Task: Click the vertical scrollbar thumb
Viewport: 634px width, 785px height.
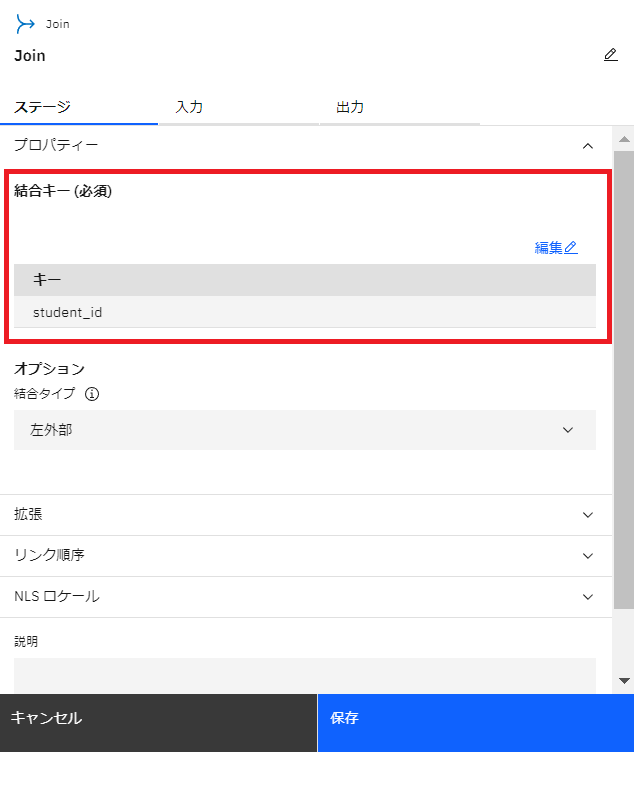Action: click(x=624, y=379)
